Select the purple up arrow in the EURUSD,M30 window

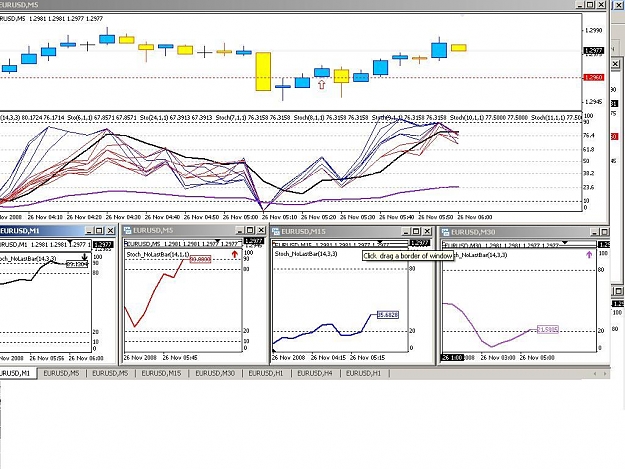(x=589, y=254)
